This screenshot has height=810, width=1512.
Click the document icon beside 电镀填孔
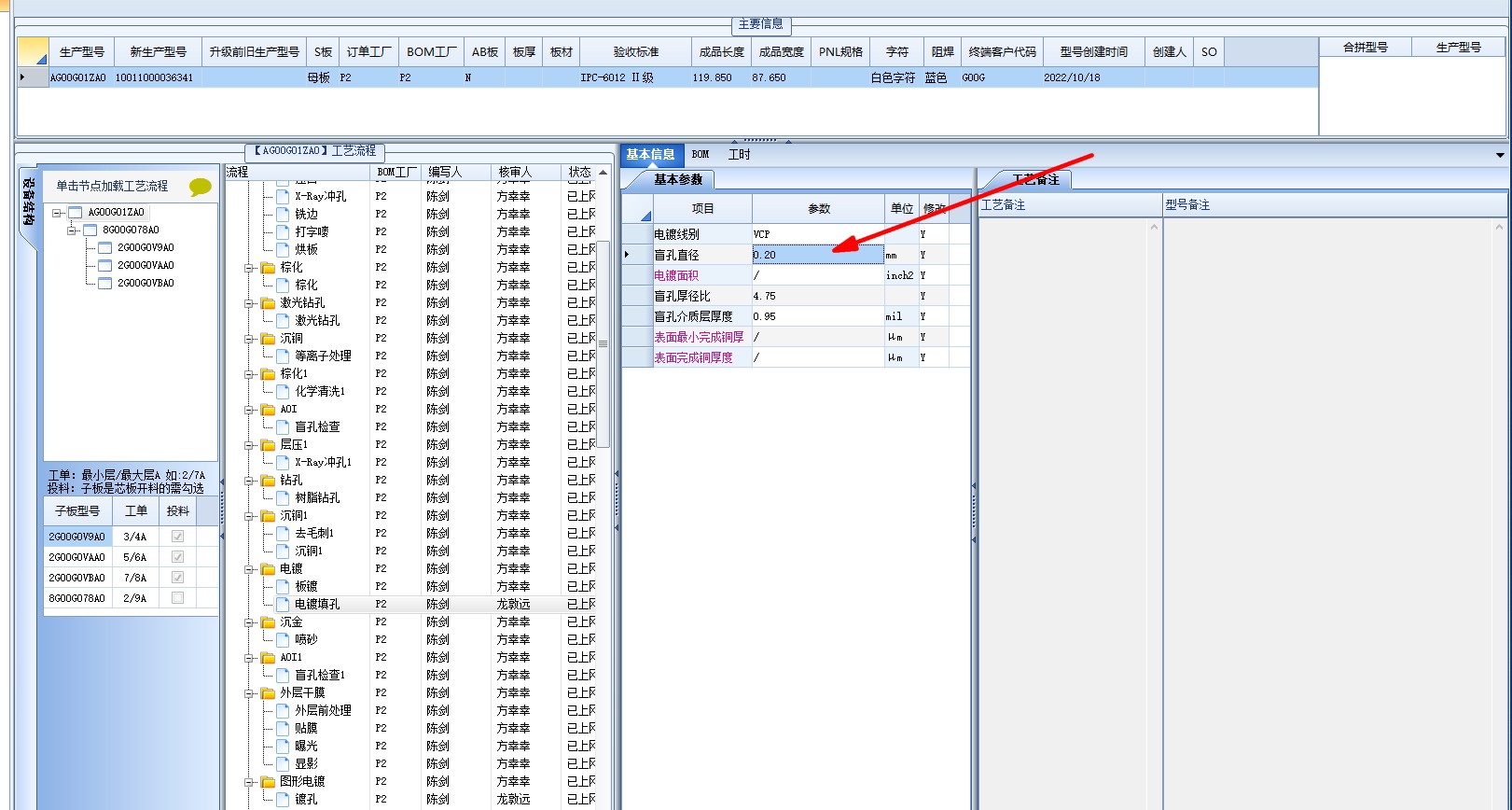(283, 604)
